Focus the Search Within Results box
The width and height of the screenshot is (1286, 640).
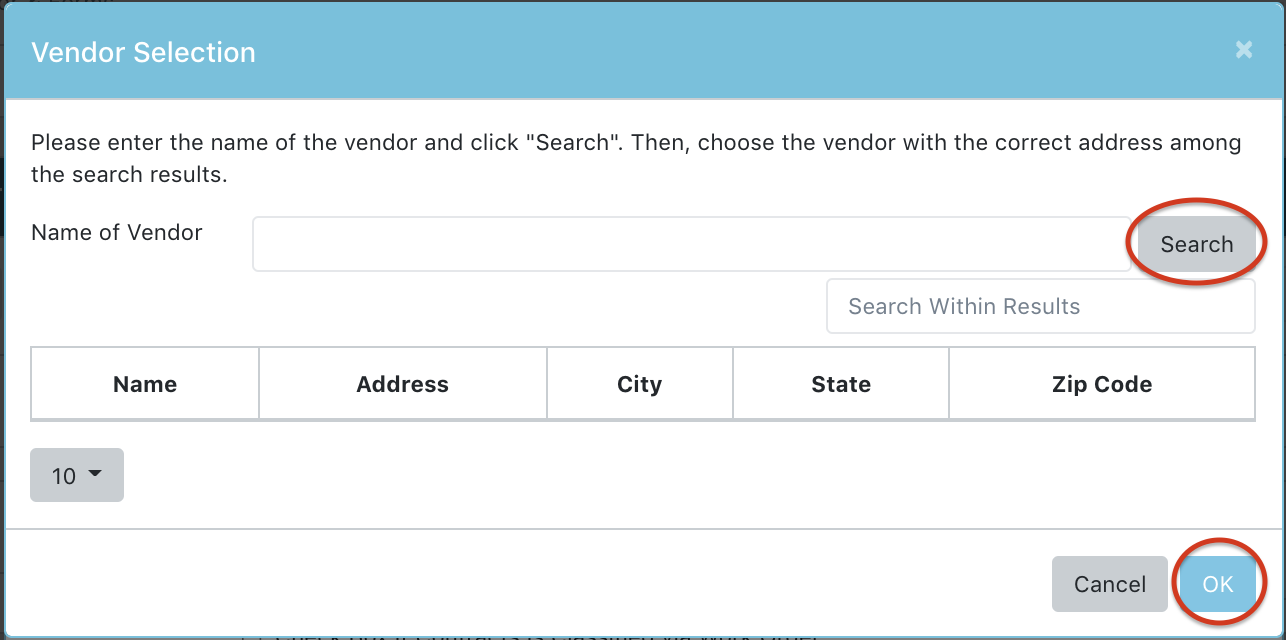[x=1040, y=306]
